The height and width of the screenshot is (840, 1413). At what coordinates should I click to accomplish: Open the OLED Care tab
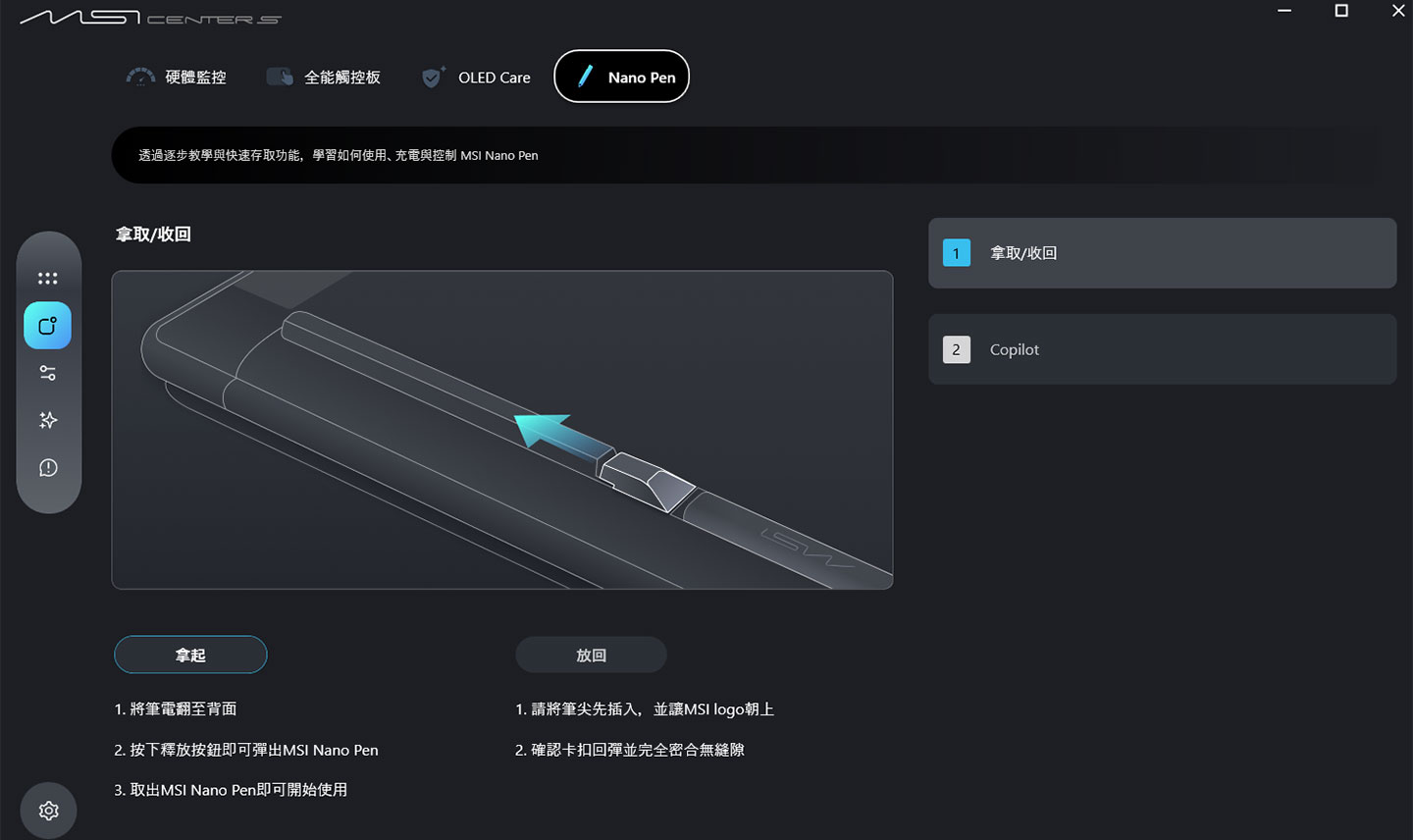click(x=475, y=77)
